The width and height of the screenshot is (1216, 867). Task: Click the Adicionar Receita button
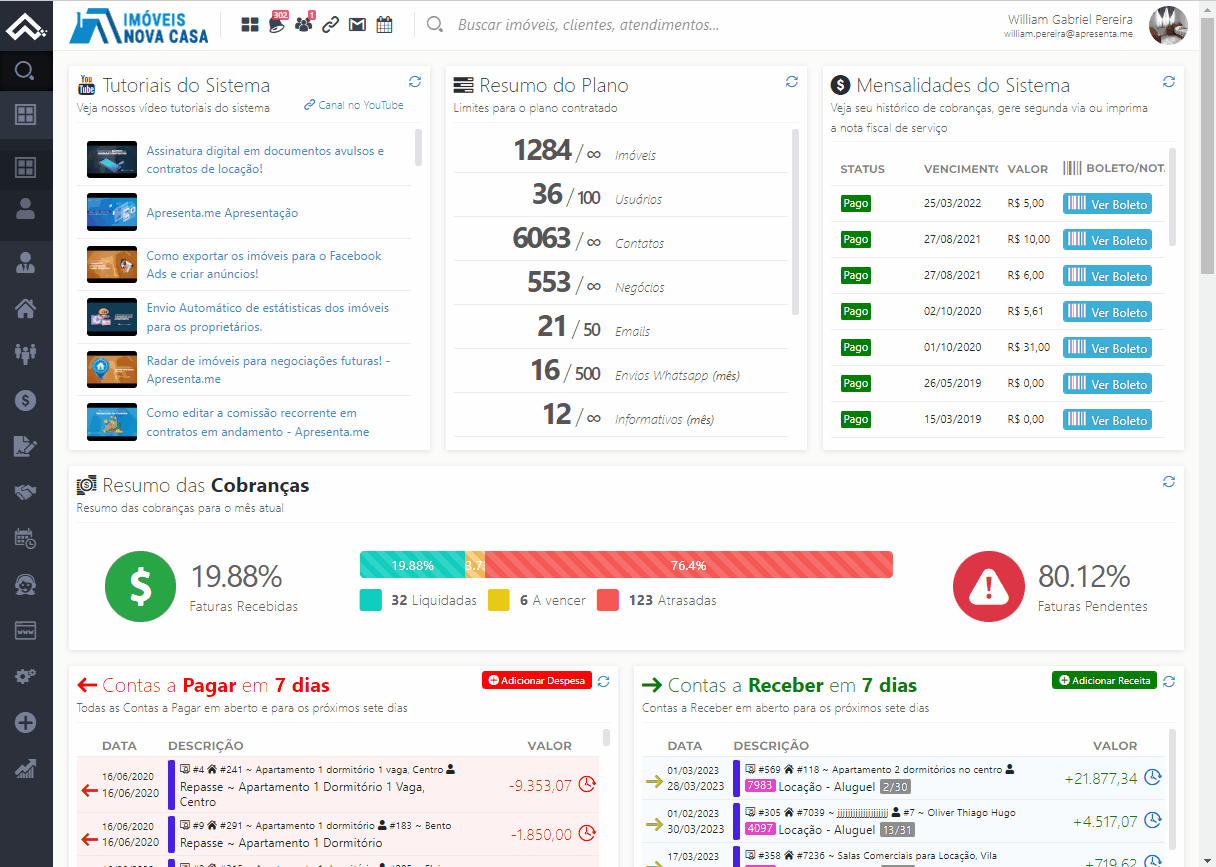tap(1104, 680)
